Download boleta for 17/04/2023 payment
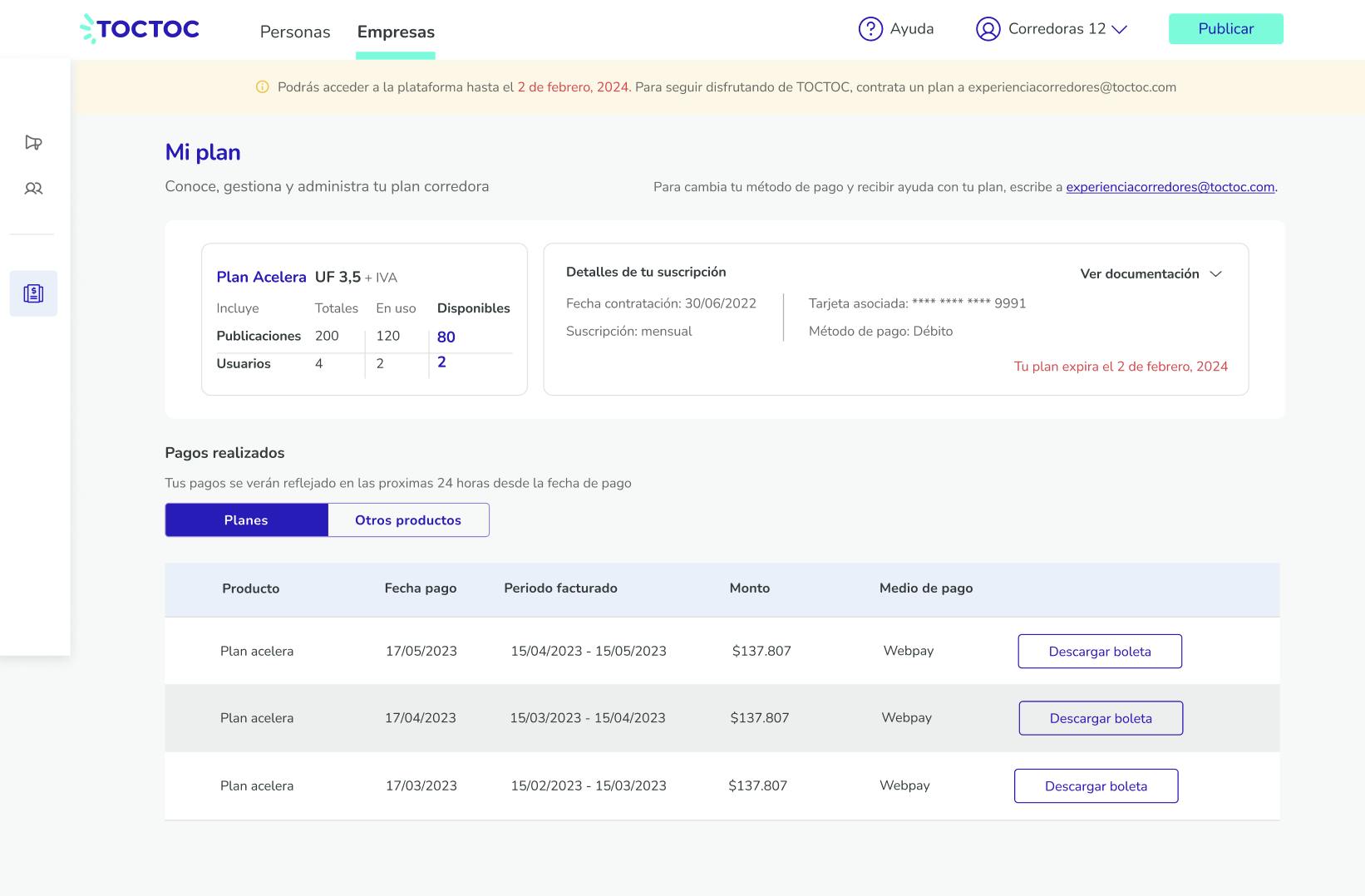 tap(1101, 718)
